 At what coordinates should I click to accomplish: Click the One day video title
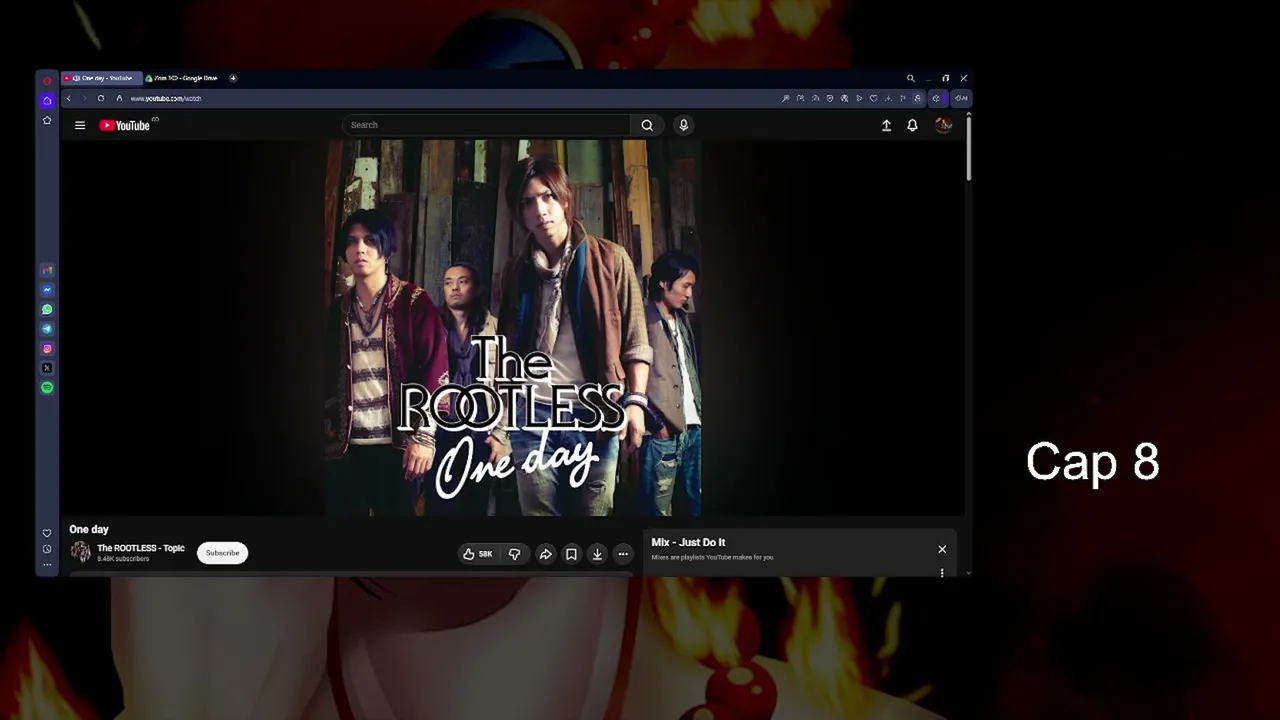point(89,529)
